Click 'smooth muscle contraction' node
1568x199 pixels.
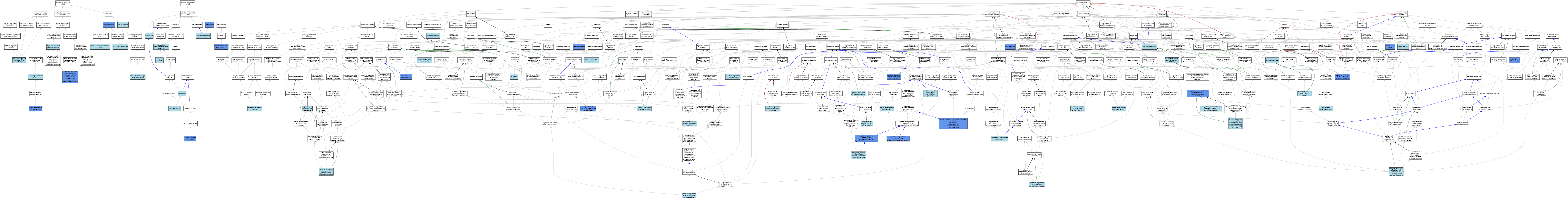[774, 77]
